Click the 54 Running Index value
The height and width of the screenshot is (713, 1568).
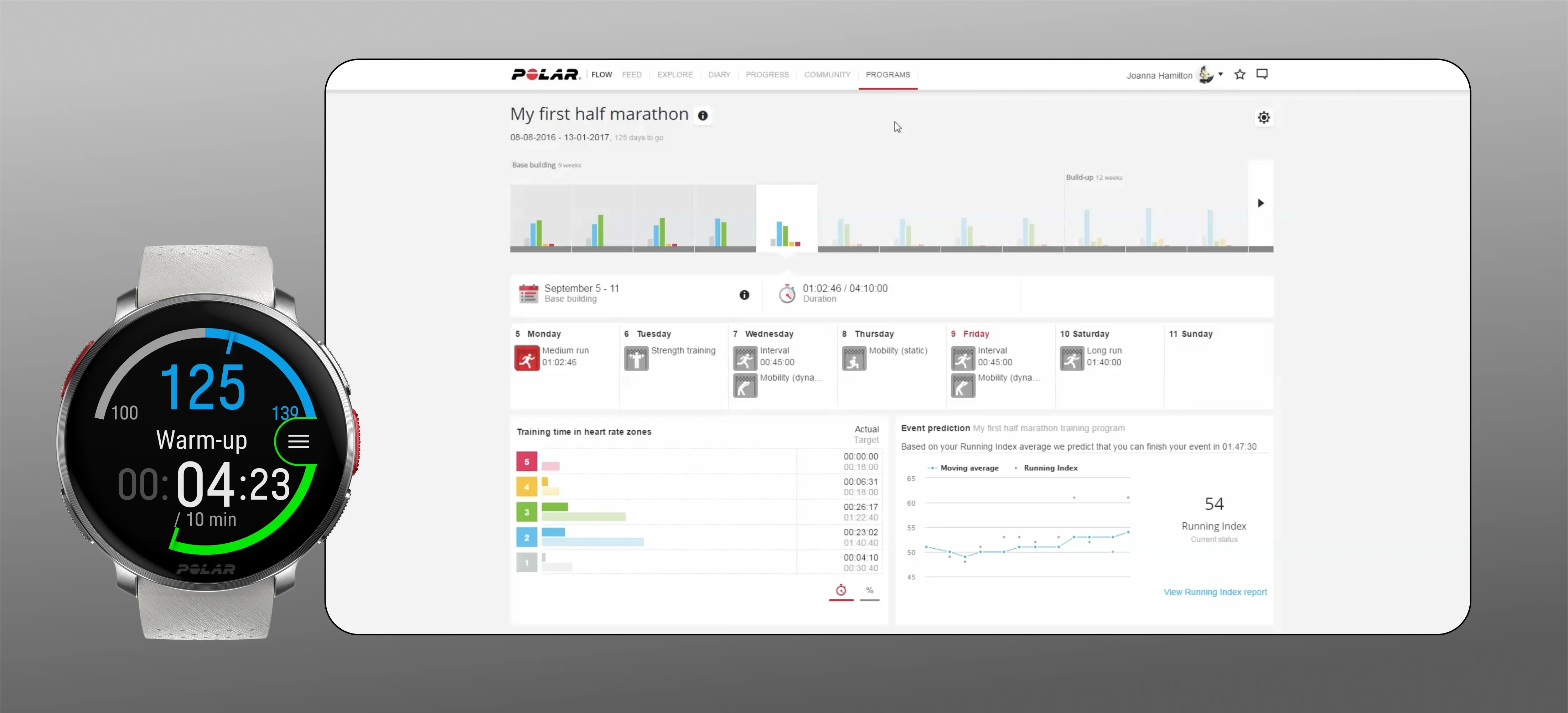tap(1214, 504)
